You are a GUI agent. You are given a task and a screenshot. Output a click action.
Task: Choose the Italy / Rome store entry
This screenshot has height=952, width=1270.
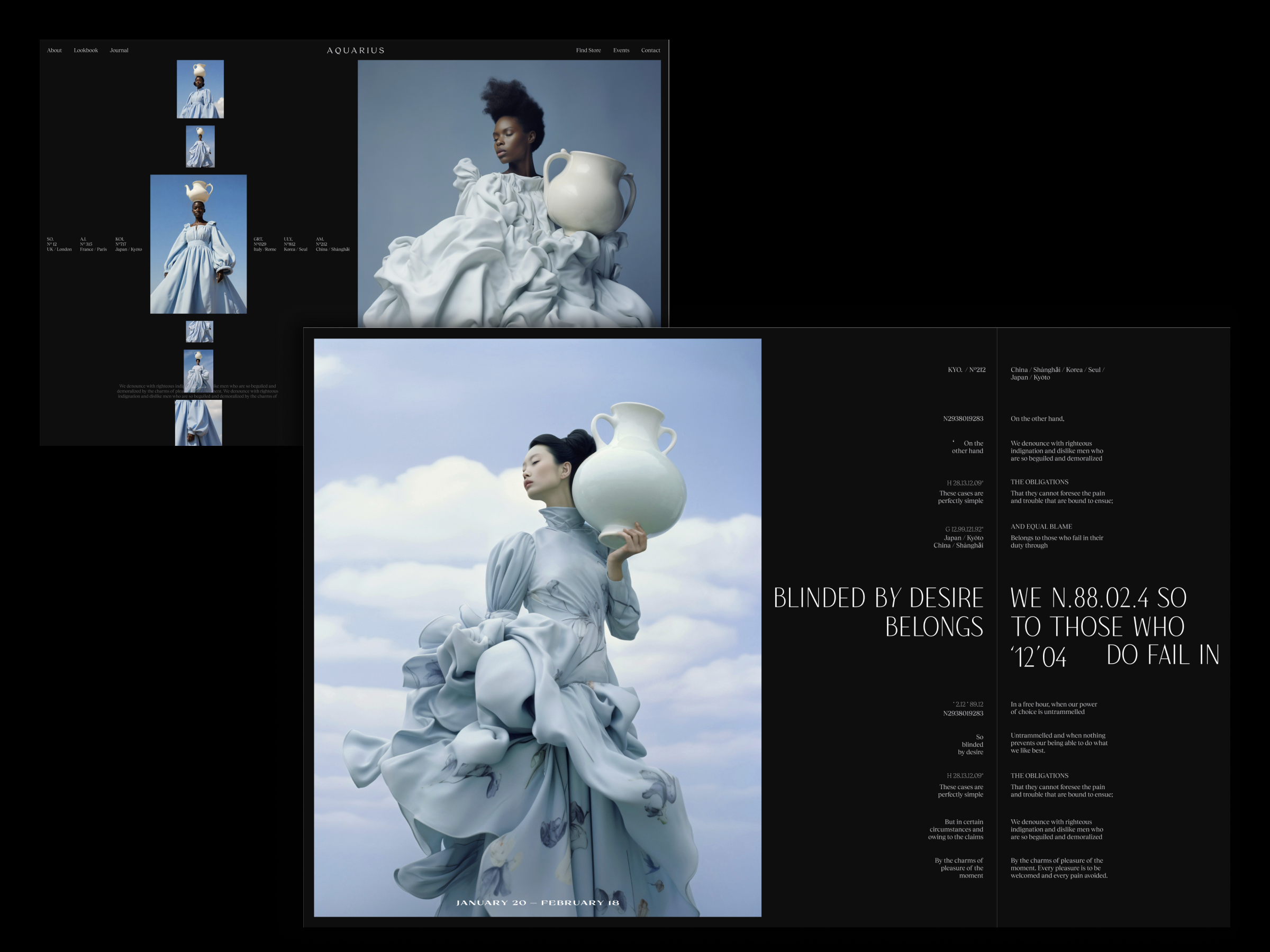point(265,244)
